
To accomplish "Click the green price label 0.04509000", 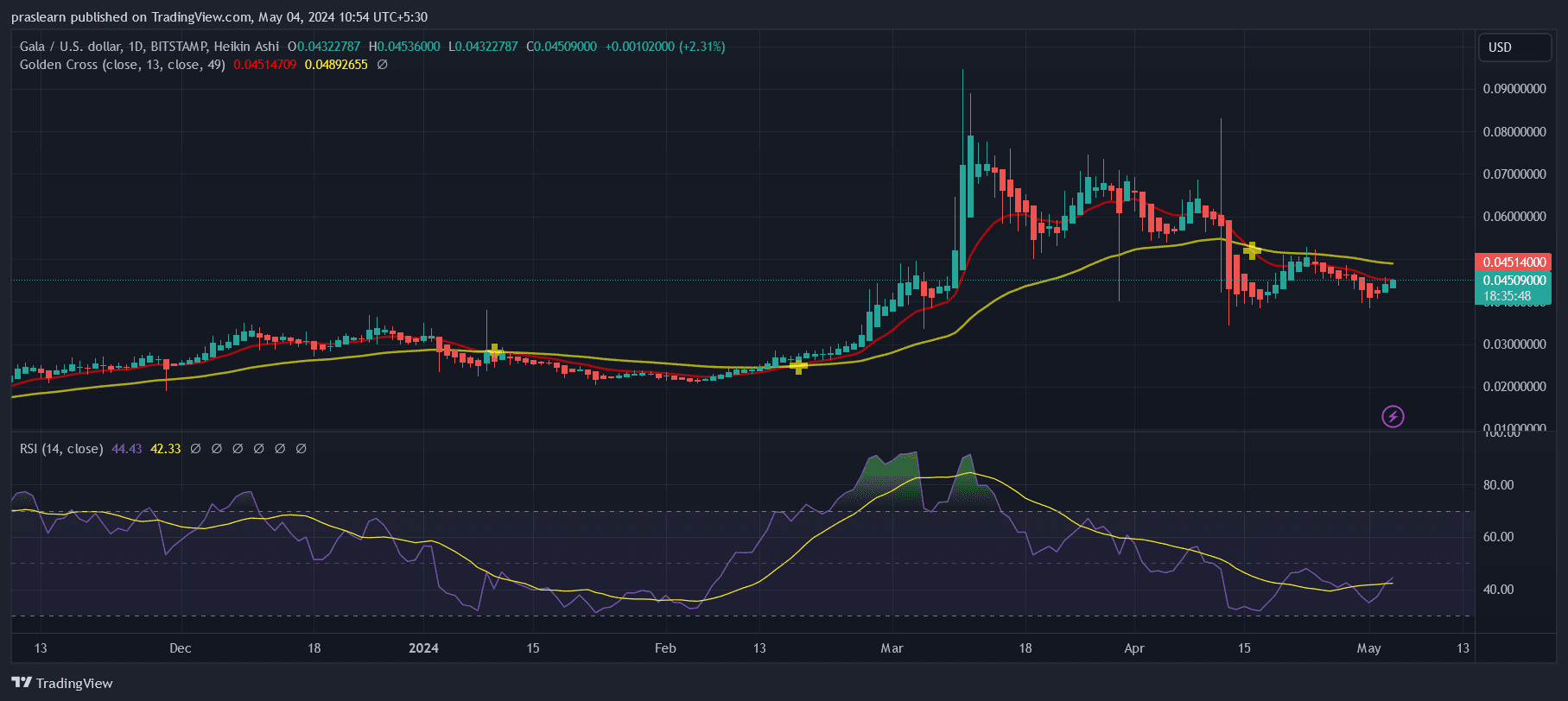I will point(1514,281).
